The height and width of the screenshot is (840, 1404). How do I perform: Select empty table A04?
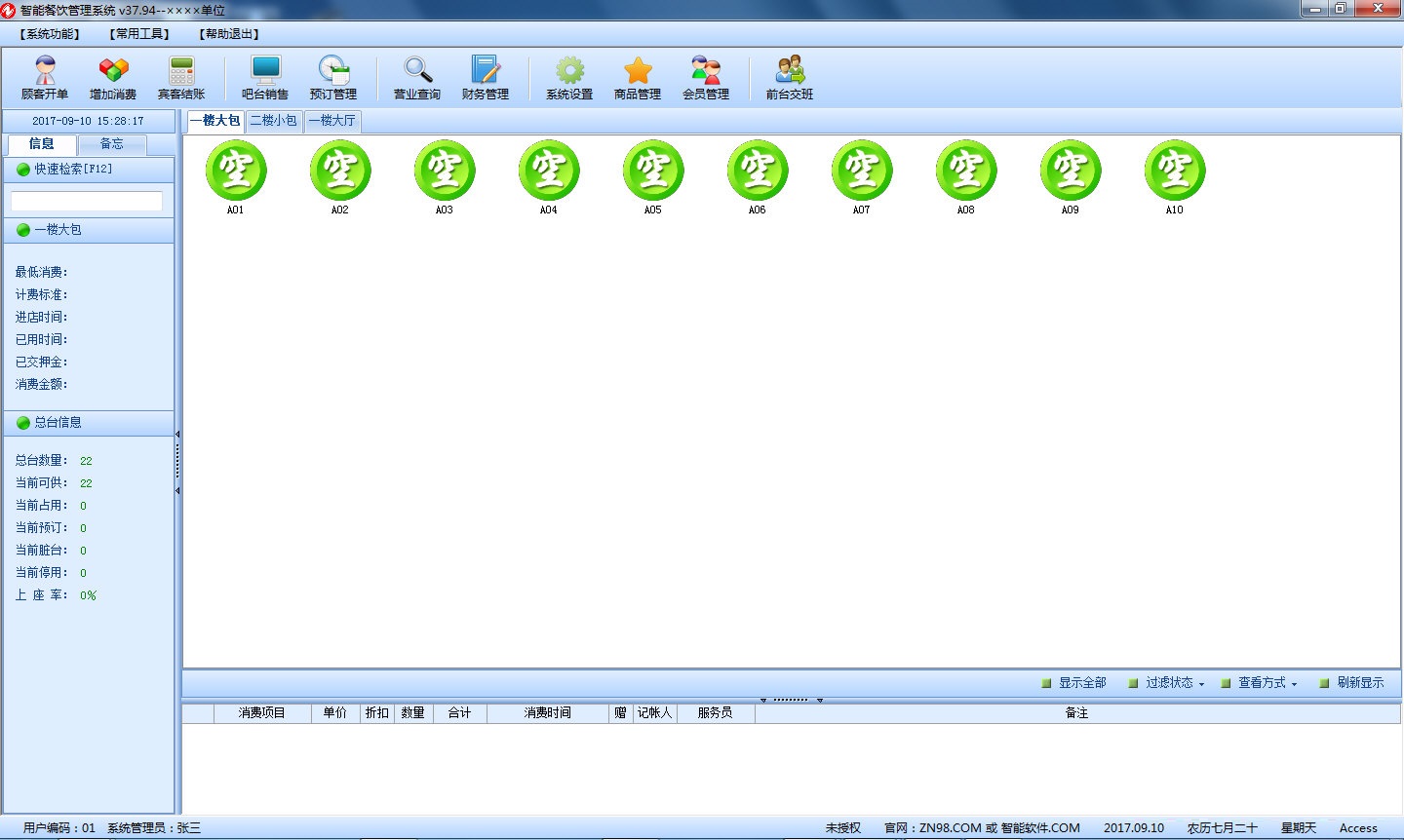click(549, 177)
